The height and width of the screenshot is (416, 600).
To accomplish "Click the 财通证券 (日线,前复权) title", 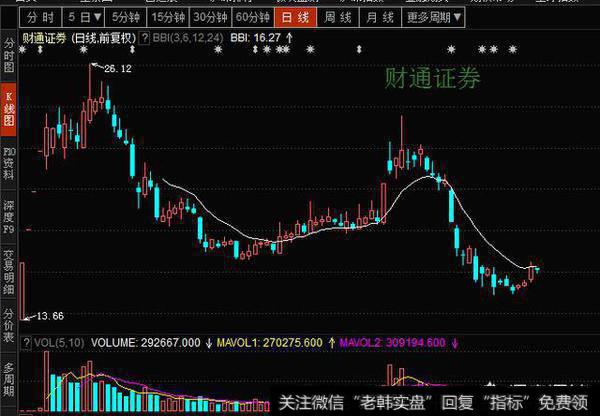I will [79, 38].
